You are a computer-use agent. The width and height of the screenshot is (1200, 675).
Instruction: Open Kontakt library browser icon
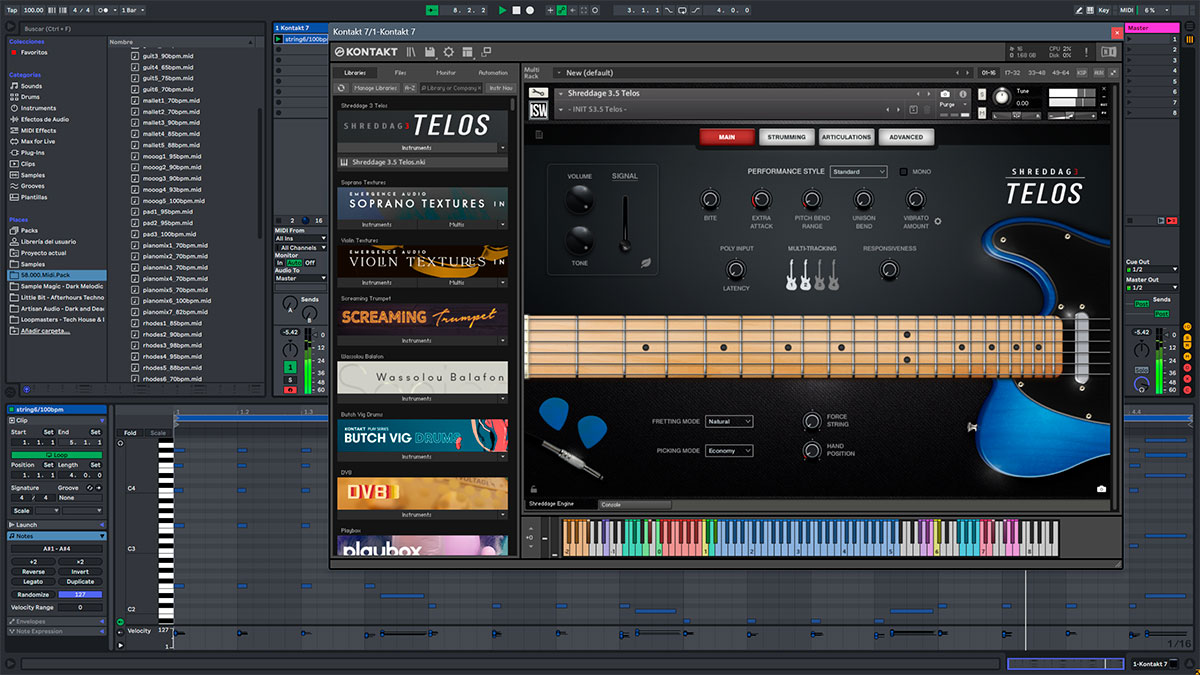click(410, 52)
